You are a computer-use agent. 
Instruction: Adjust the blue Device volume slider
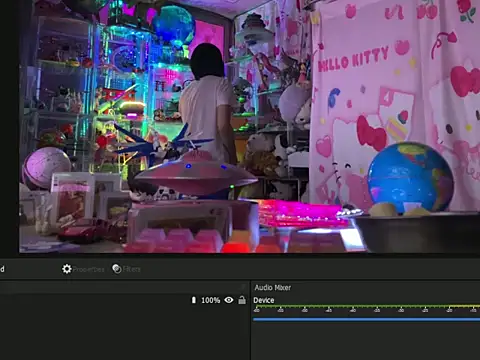coord(366,319)
